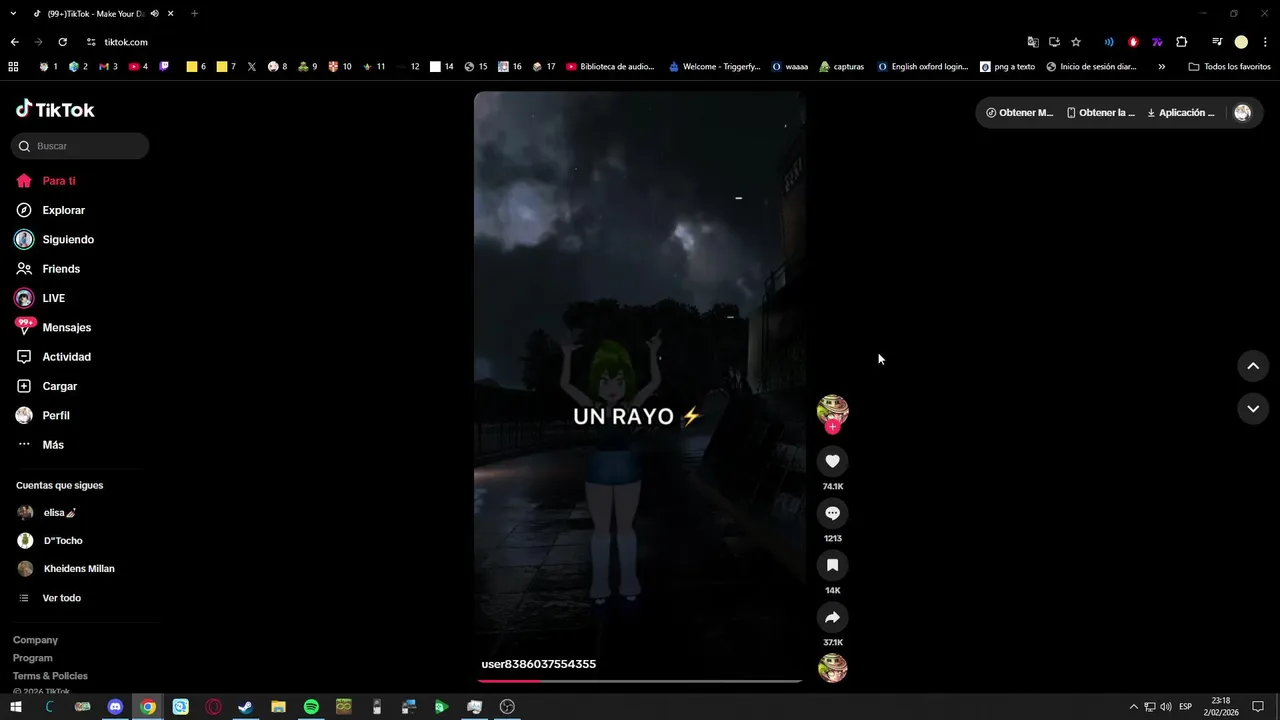This screenshot has width=1280, height=720.
Task: Click username user8386037554355 on video
Action: pyautogui.click(x=538, y=664)
